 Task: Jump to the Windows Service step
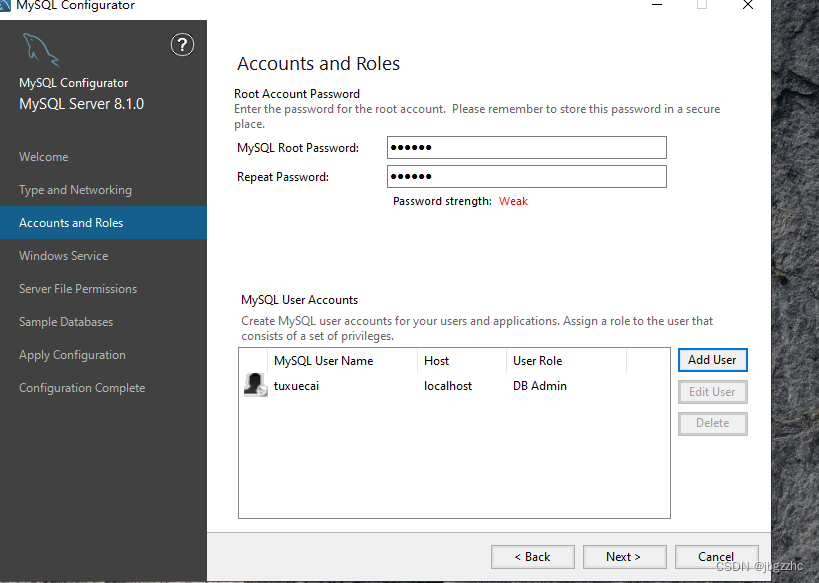(64, 255)
